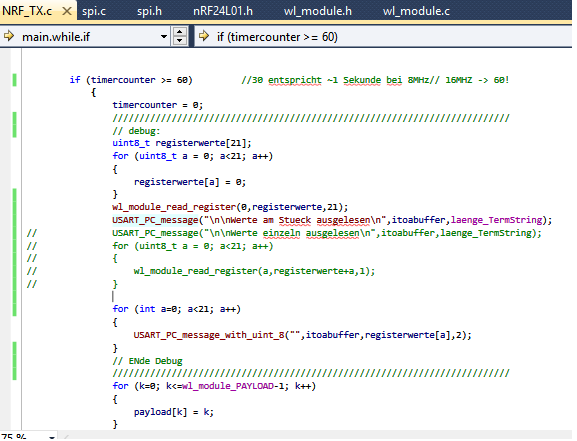577x441 pixels.
Task: Click 'Werte am Stueck ausgelesen' message line
Action: pos(332,220)
